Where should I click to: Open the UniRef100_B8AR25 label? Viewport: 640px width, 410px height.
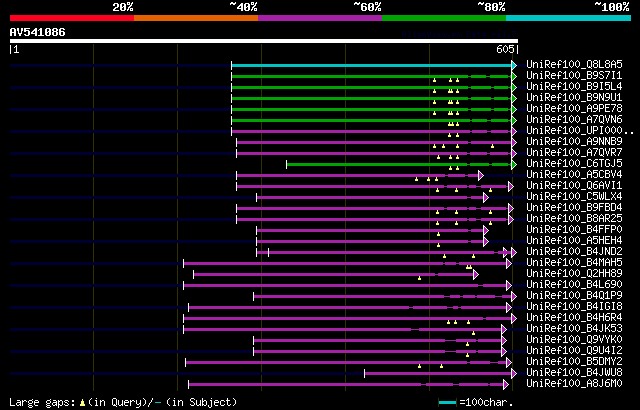[574, 219]
